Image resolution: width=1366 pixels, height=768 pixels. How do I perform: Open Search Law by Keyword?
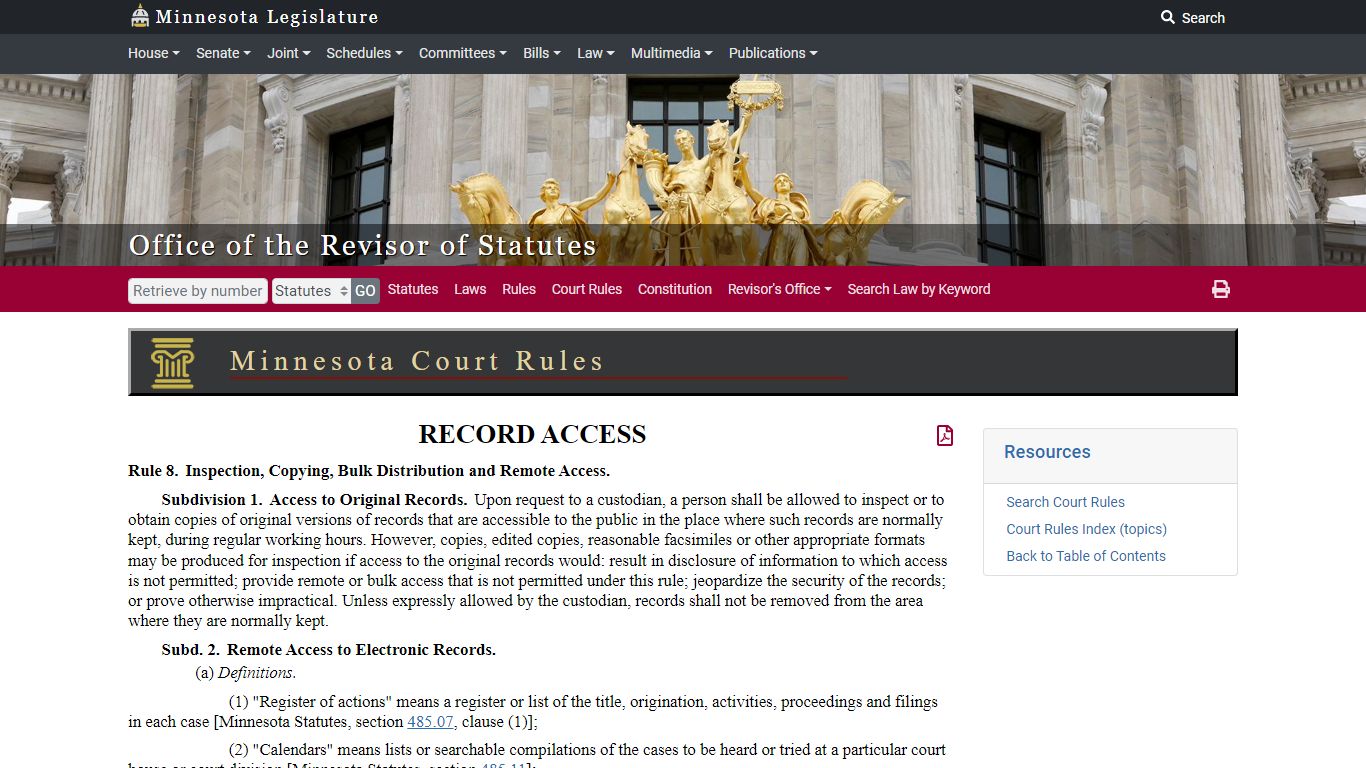pos(919,289)
